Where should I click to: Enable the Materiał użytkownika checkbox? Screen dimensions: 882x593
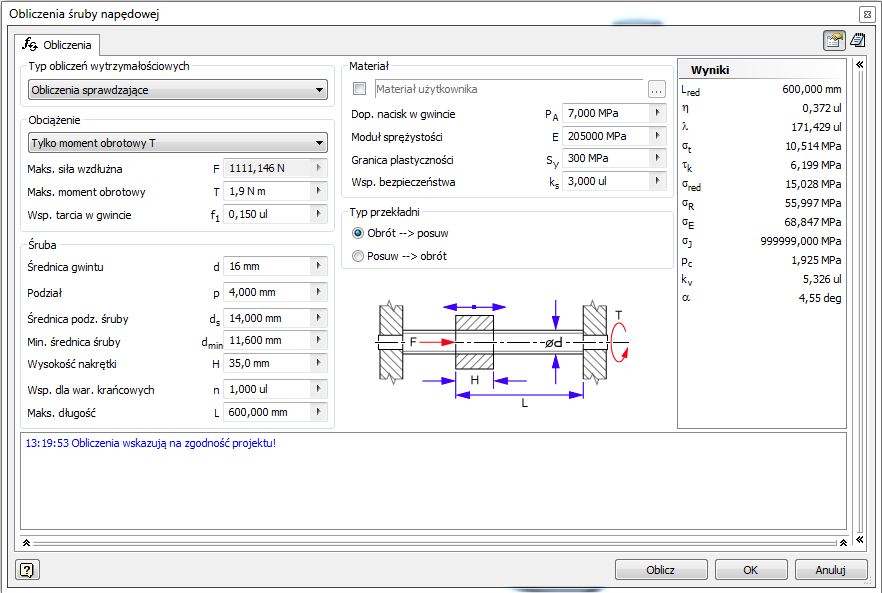(359, 89)
